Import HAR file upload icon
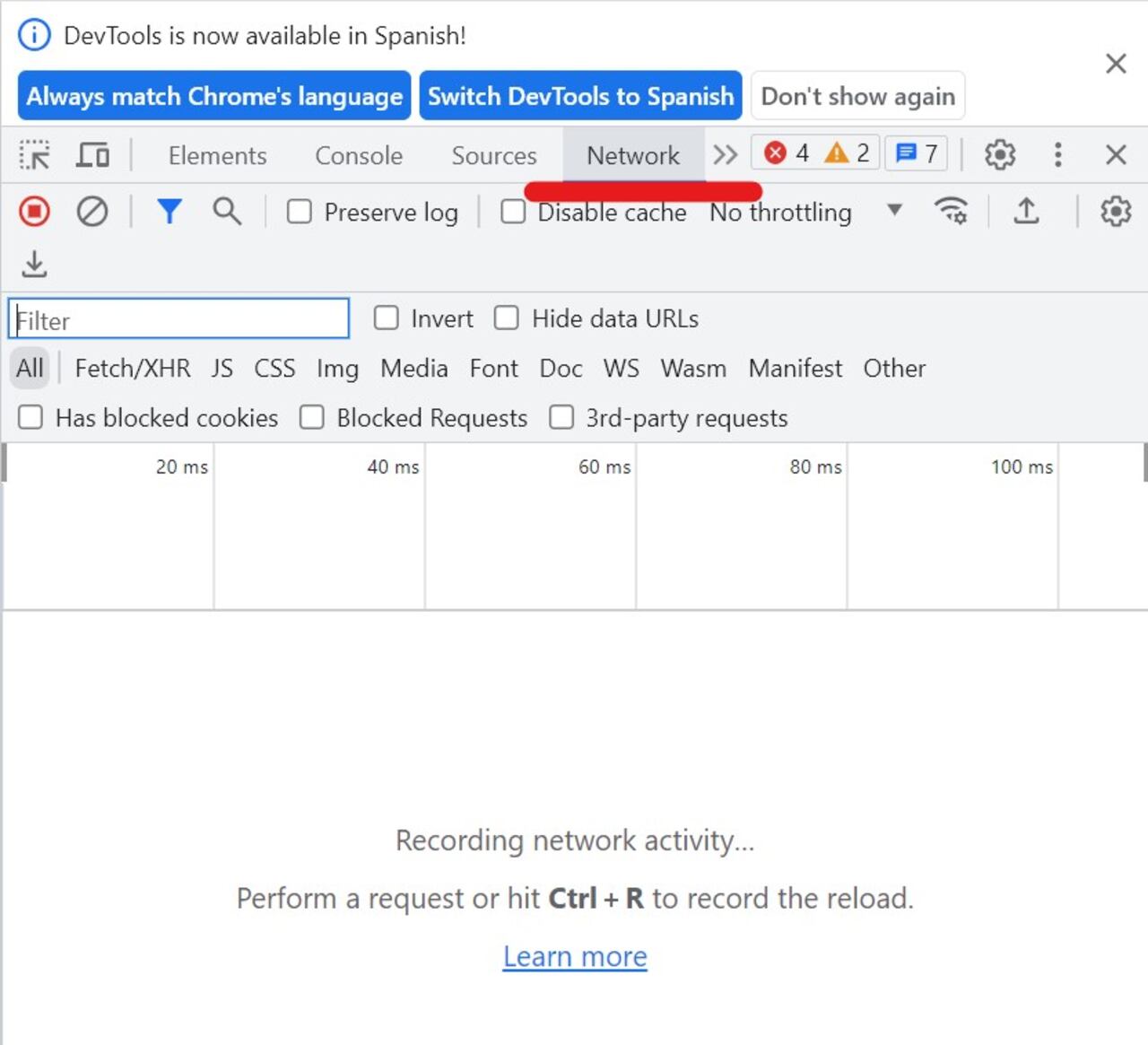Screen dimensions: 1148x1045 (x=1026, y=212)
